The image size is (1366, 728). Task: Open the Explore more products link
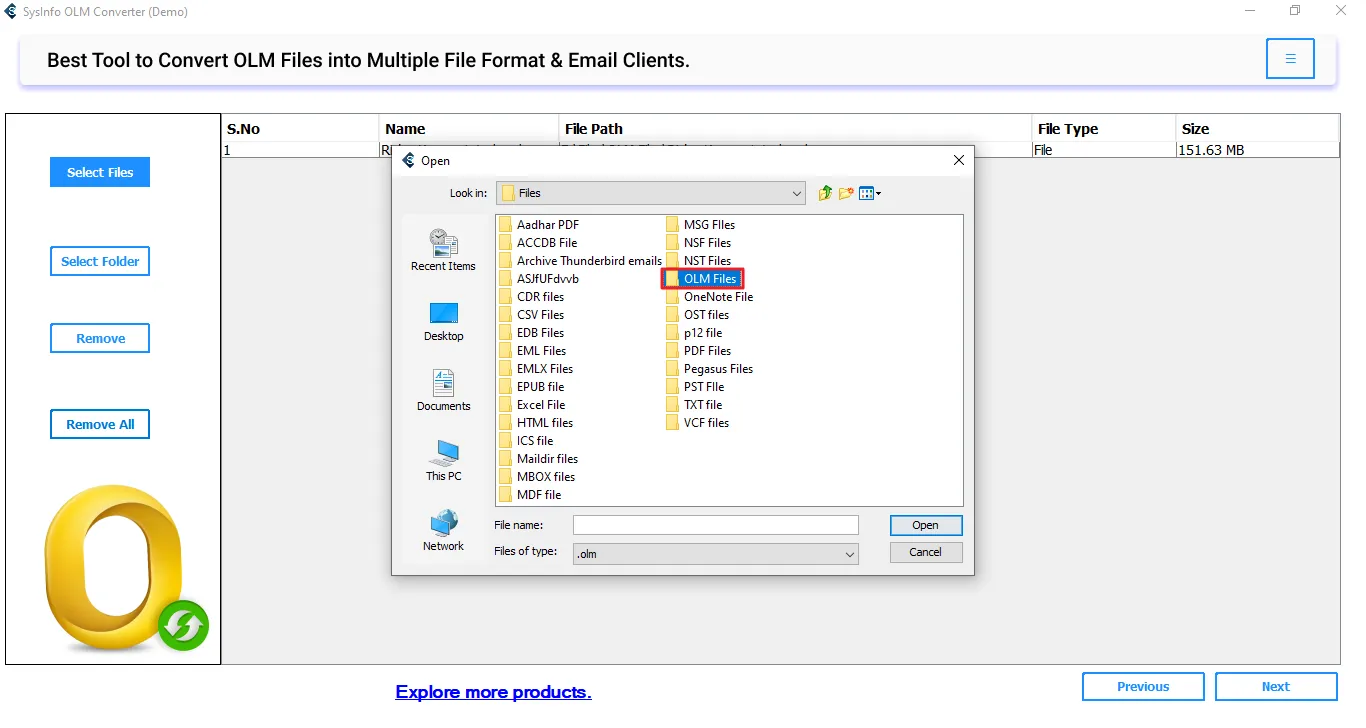tap(494, 692)
